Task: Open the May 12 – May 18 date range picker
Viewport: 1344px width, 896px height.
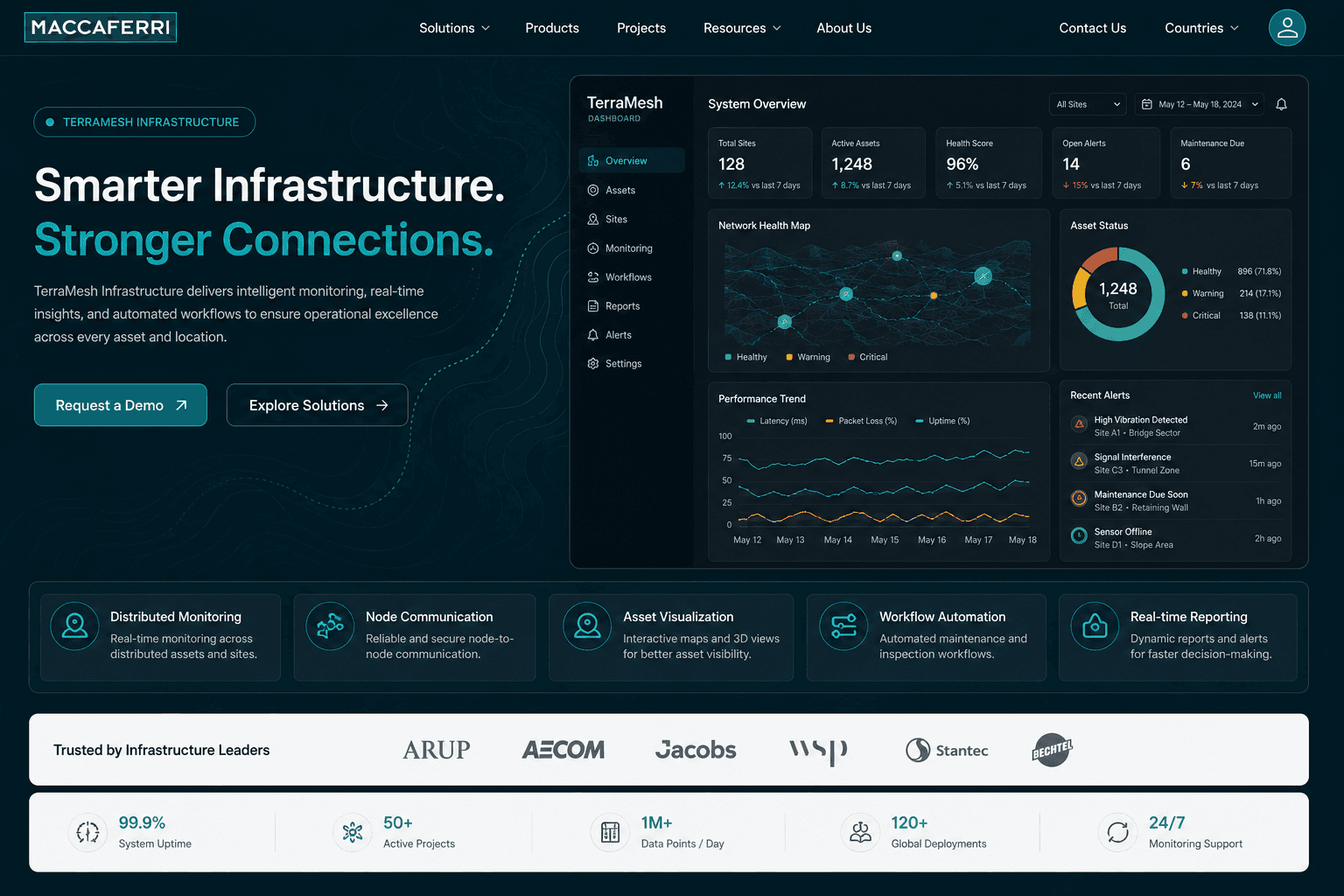Action: pyautogui.click(x=1200, y=104)
